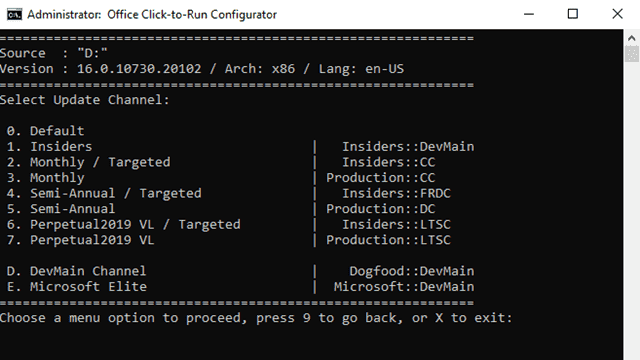Minimize the Office Click-to-Run Configurator window
This screenshot has width=640, height=360.
pyautogui.click(x=529, y=14)
